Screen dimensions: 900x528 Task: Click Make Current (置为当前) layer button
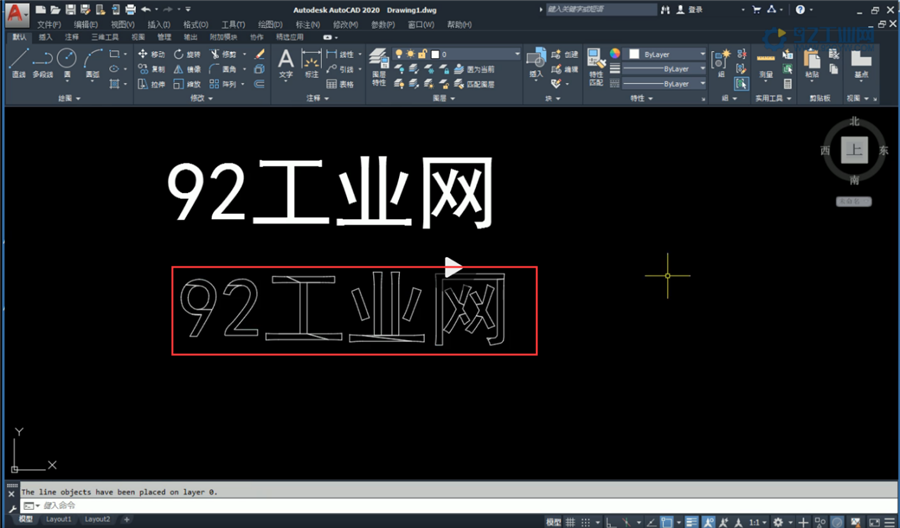474,69
